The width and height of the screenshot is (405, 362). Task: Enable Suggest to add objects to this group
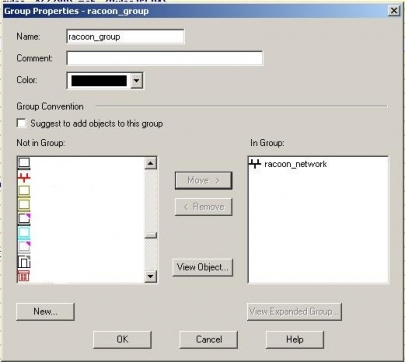coord(21,123)
